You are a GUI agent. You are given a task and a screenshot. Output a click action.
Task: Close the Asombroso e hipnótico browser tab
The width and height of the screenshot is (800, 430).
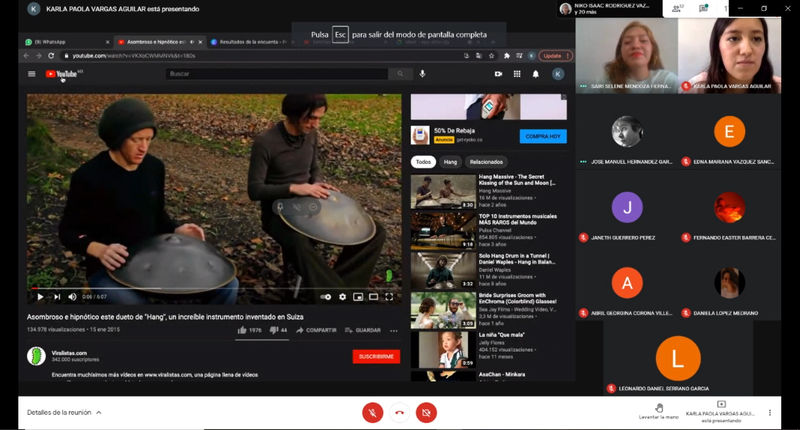[x=201, y=42]
